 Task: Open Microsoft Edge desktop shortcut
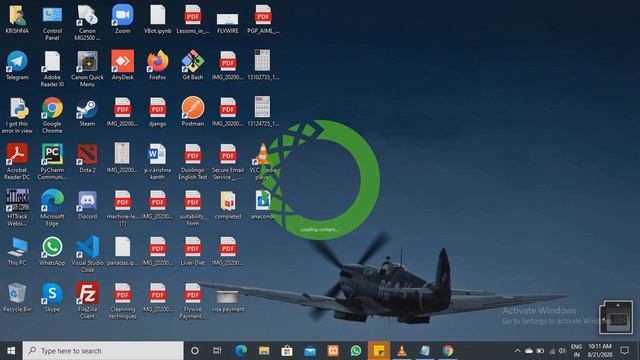pos(52,208)
